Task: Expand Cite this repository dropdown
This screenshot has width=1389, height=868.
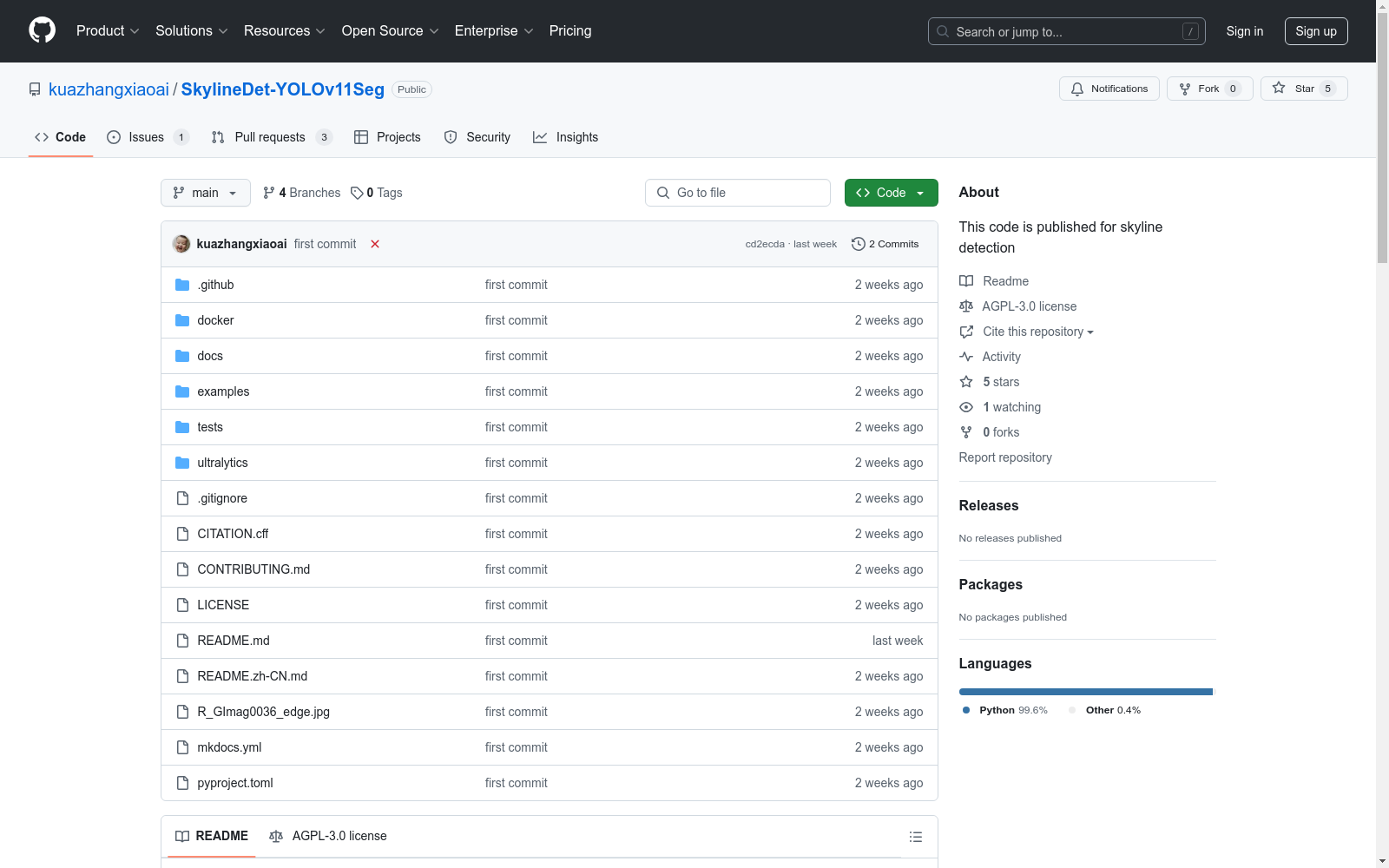Action: coord(1038,332)
